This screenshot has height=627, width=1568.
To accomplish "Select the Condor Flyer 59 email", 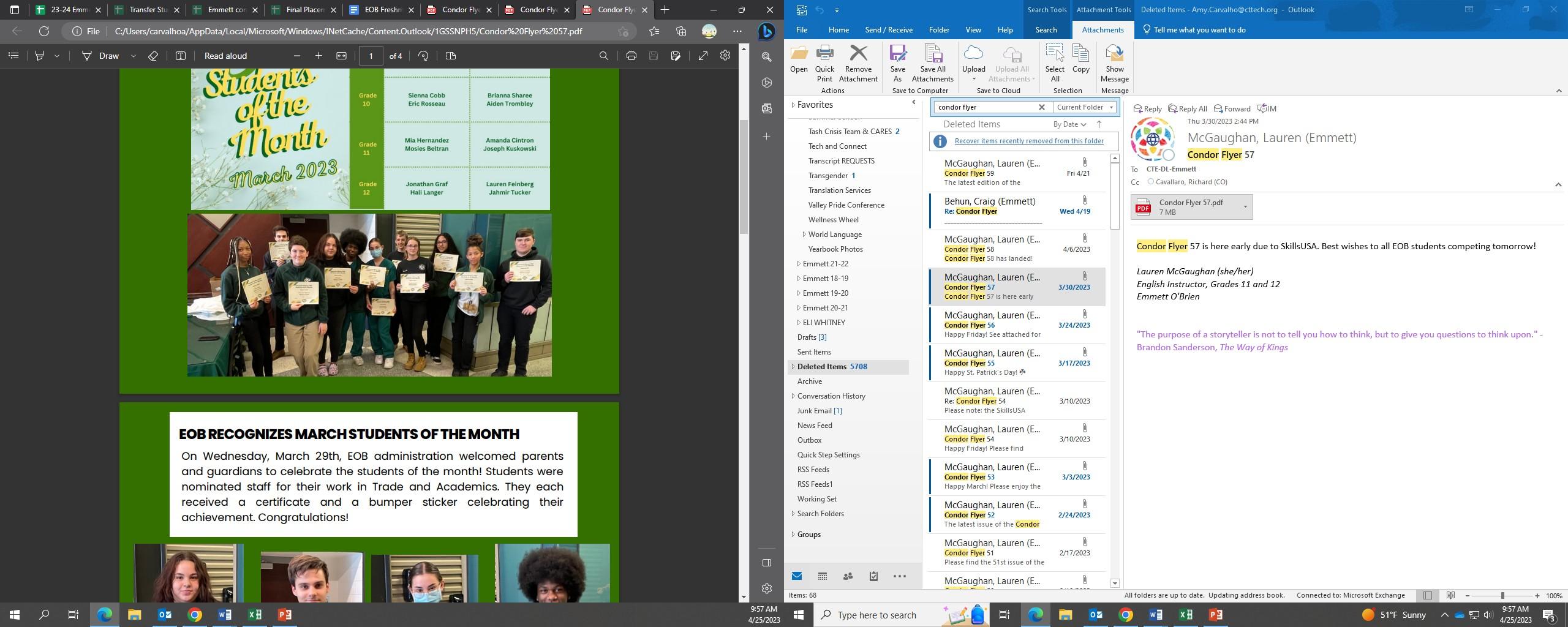I will click(1017, 173).
